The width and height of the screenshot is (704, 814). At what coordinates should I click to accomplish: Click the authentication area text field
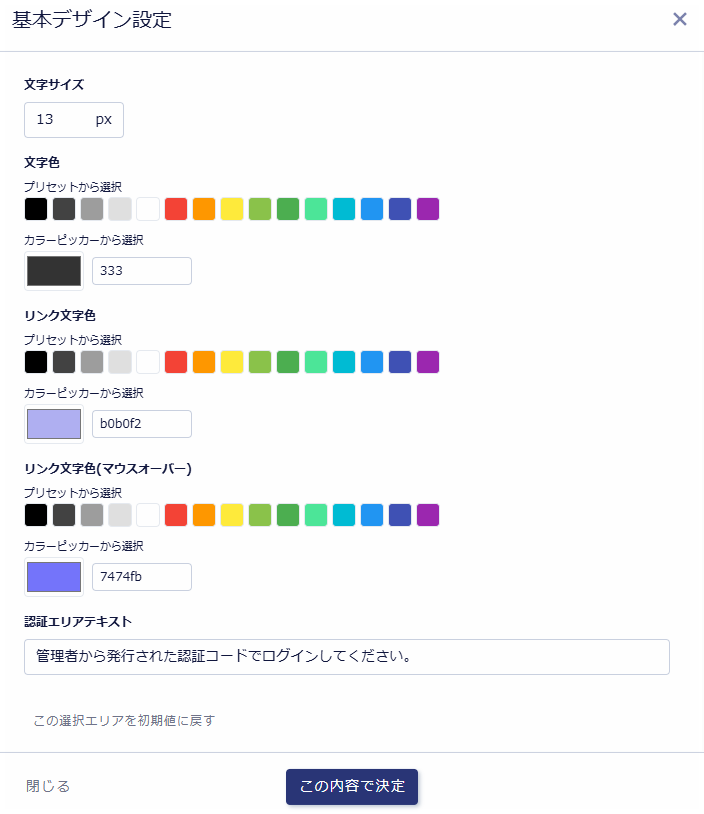346,657
